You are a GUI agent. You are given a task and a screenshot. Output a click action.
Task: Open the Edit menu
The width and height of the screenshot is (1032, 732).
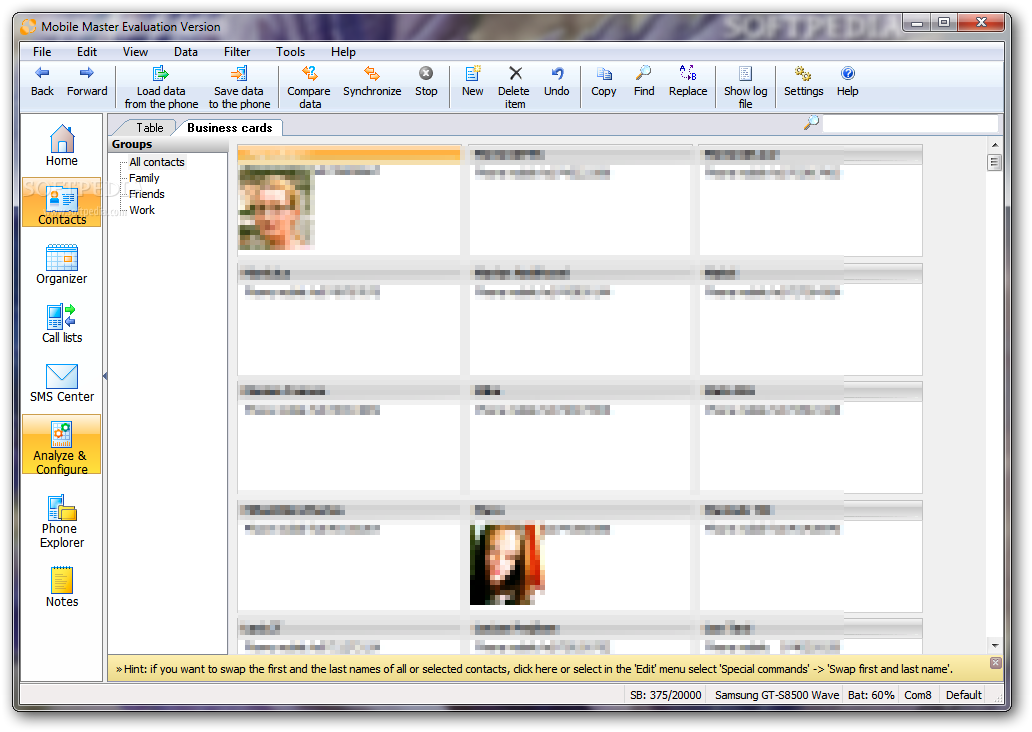pyautogui.click(x=86, y=51)
